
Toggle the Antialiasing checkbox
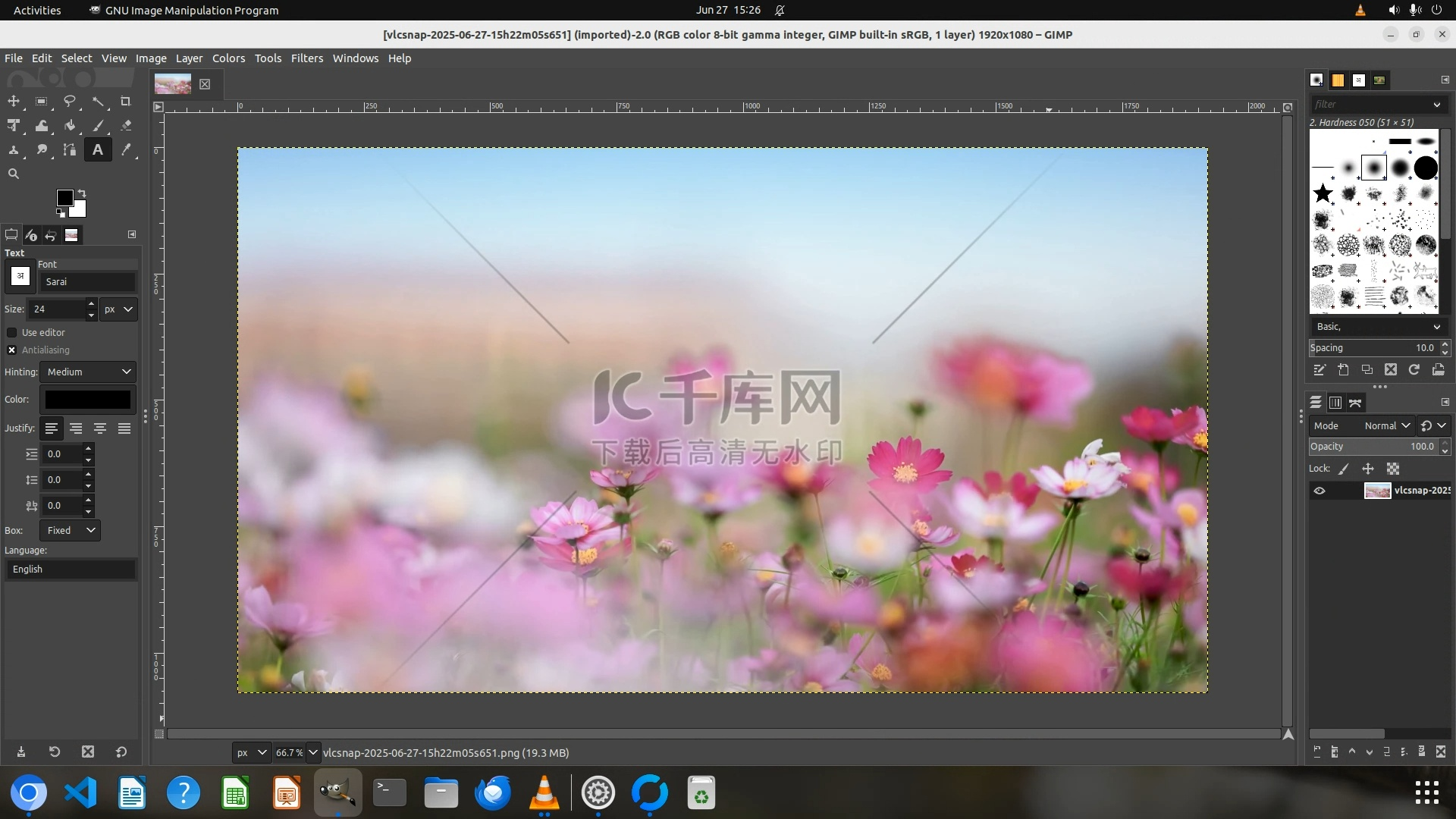(12, 350)
